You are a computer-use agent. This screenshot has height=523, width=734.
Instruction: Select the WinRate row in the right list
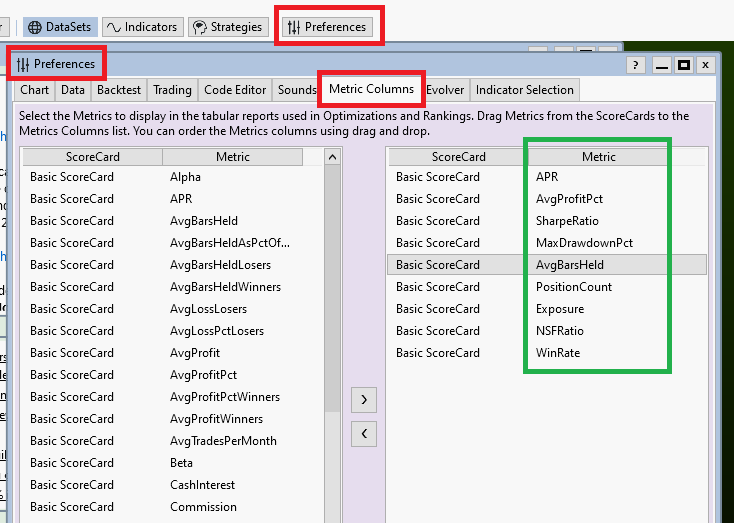click(557, 353)
